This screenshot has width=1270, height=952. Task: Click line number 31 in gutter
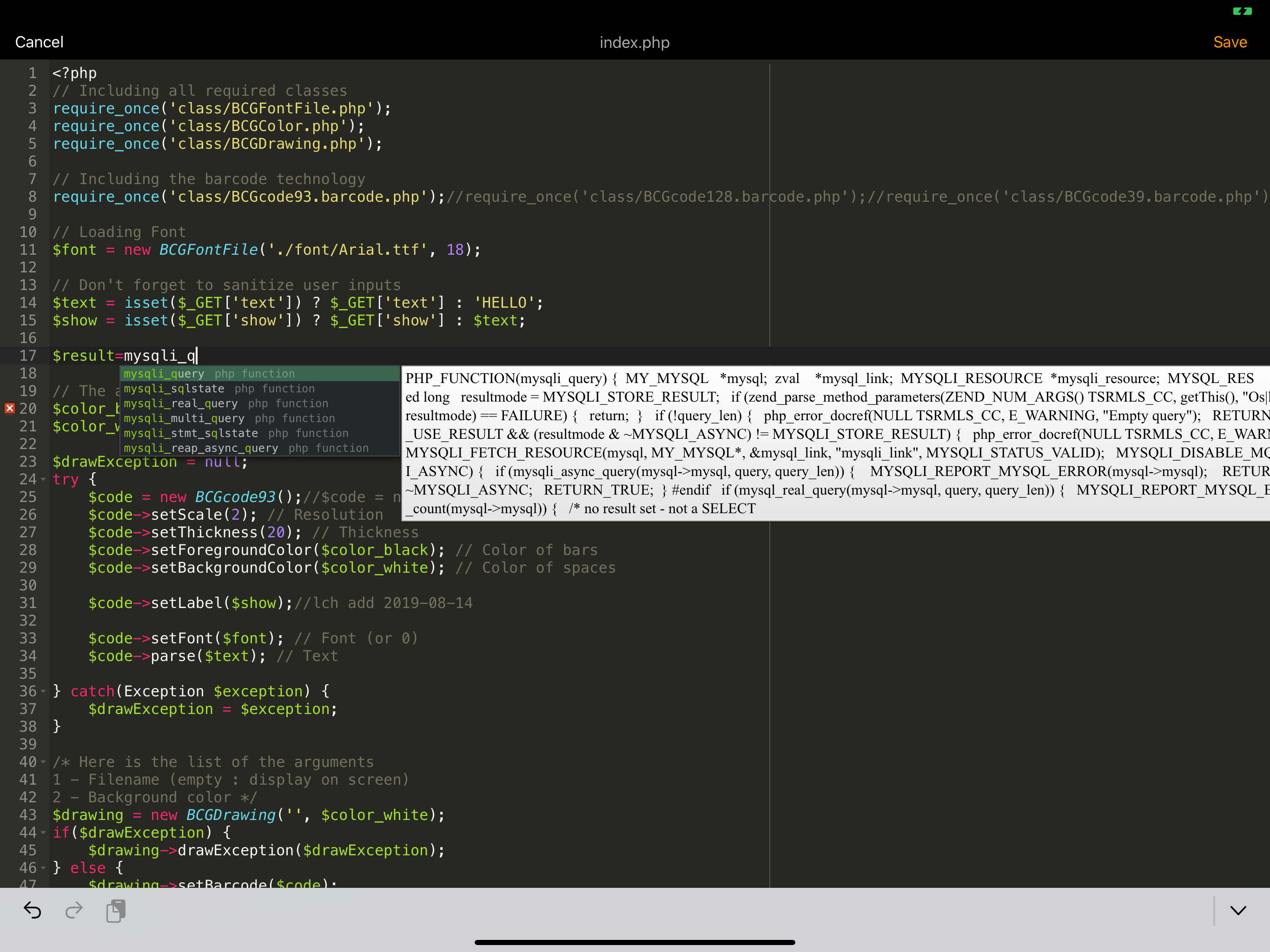click(27, 603)
